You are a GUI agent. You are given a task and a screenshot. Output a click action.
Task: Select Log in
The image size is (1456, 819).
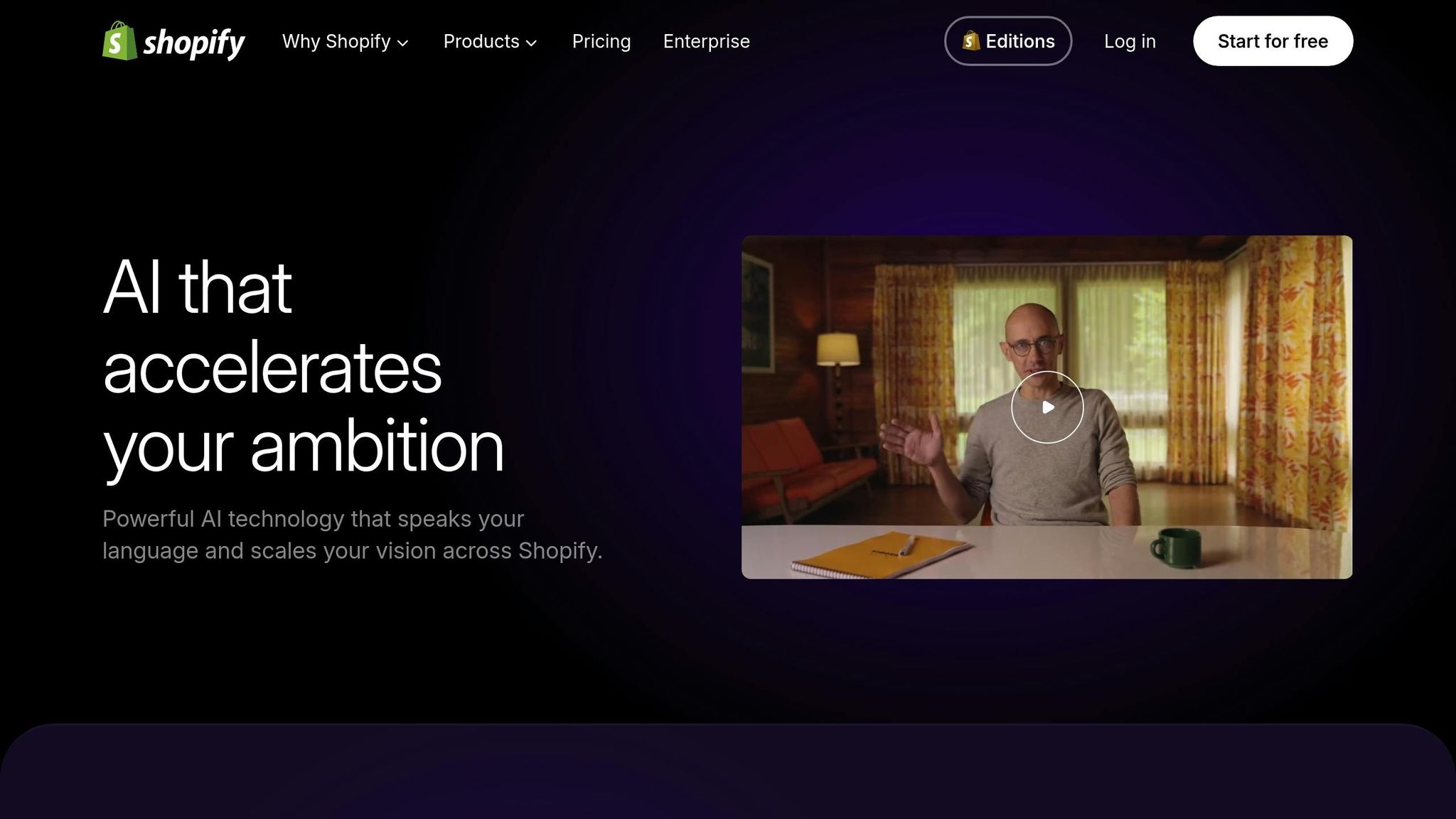pos(1130,41)
